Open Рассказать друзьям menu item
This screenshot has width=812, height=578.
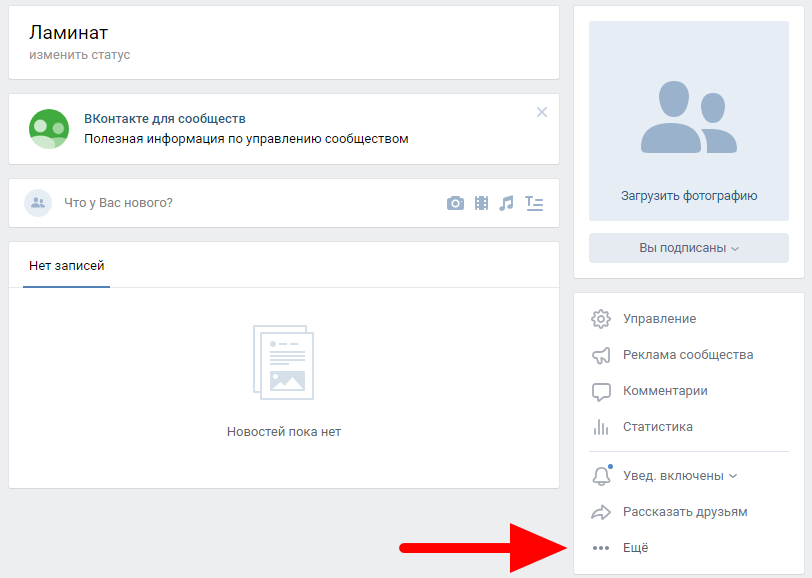coord(684,512)
